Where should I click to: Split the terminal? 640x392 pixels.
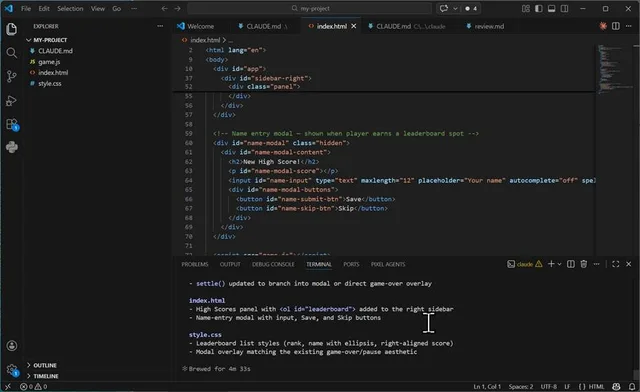pos(571,264)
